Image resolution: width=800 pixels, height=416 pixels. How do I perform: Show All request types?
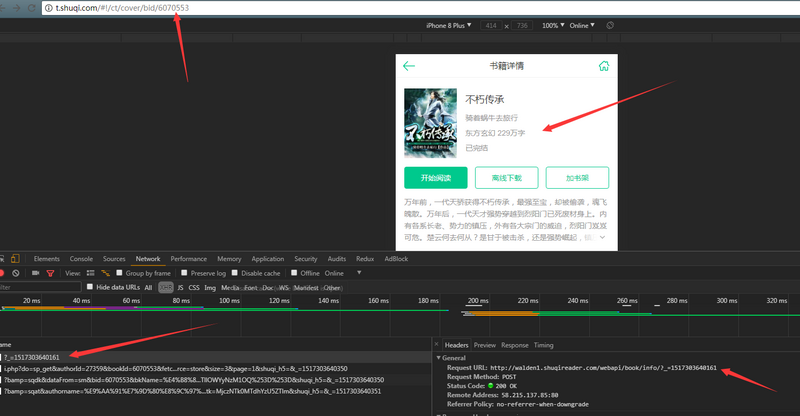[x=148, y=287]
